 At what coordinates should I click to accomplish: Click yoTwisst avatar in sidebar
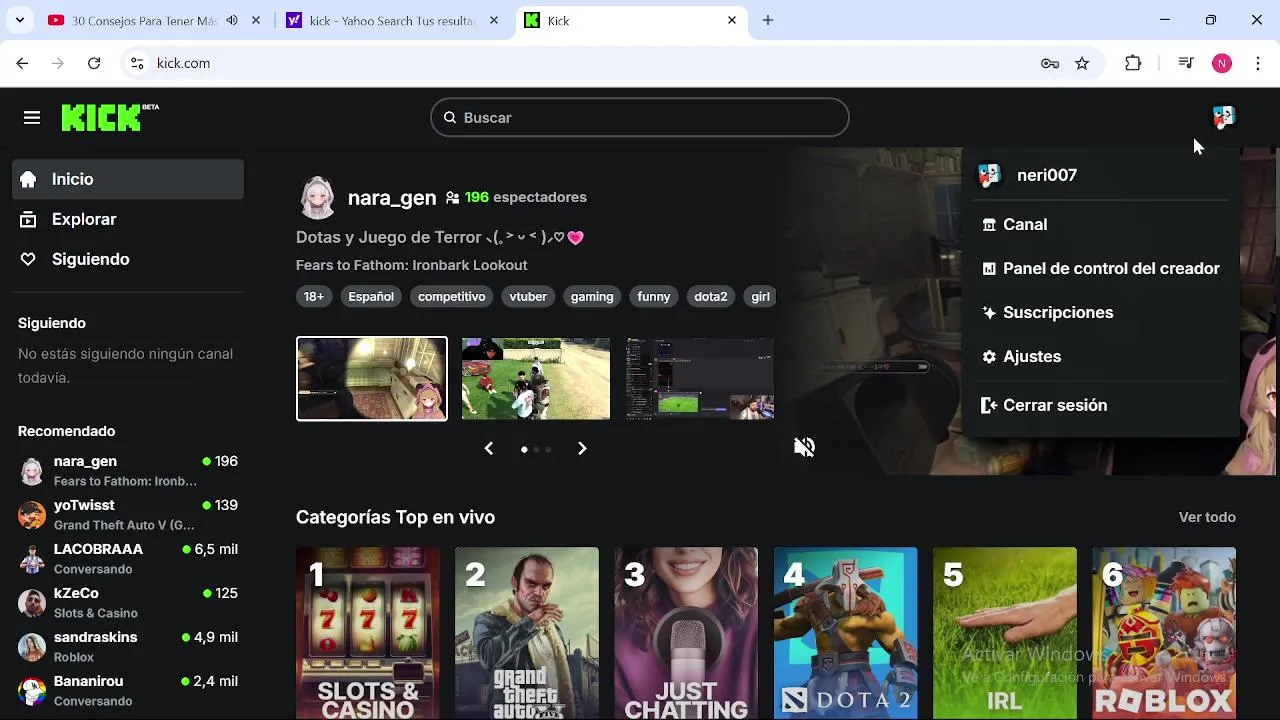click(32, 515)
